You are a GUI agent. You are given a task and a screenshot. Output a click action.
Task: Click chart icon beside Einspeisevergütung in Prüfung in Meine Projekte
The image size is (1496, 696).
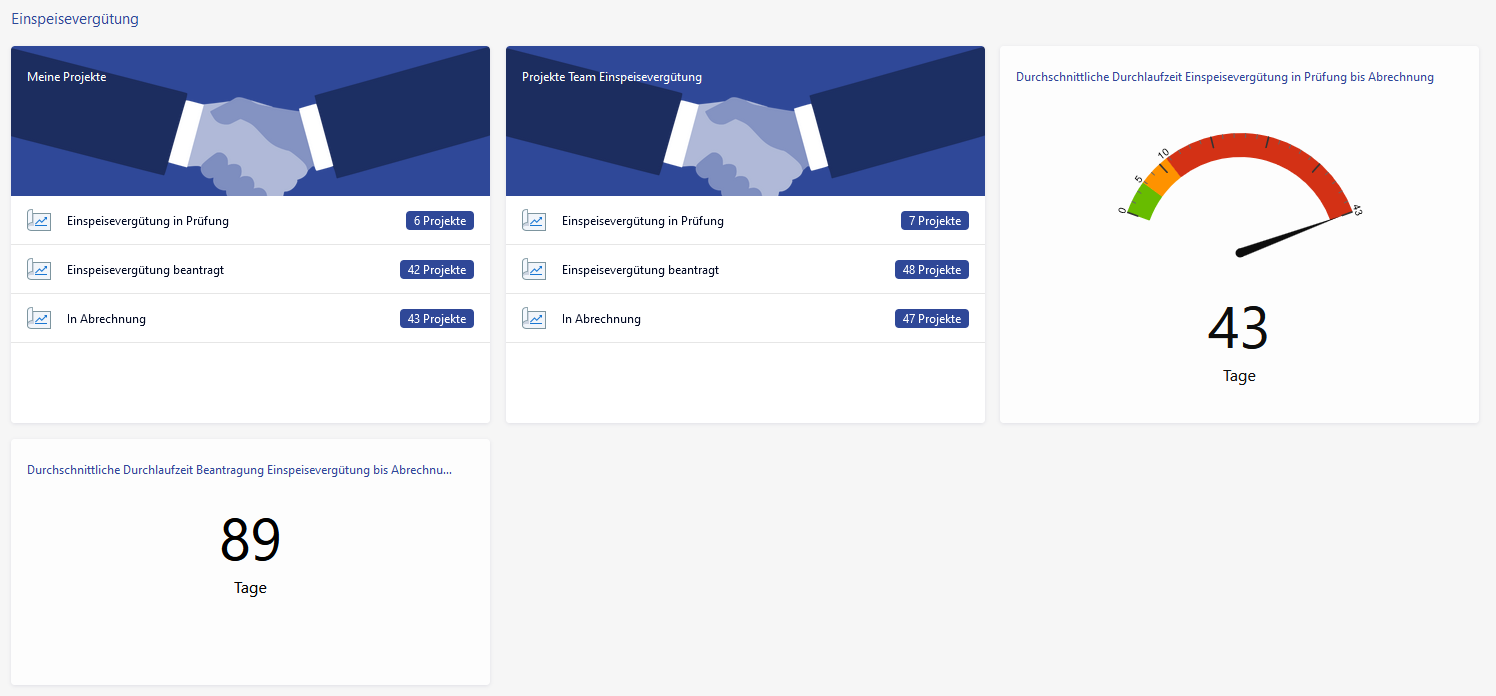[x=39, y=221]
